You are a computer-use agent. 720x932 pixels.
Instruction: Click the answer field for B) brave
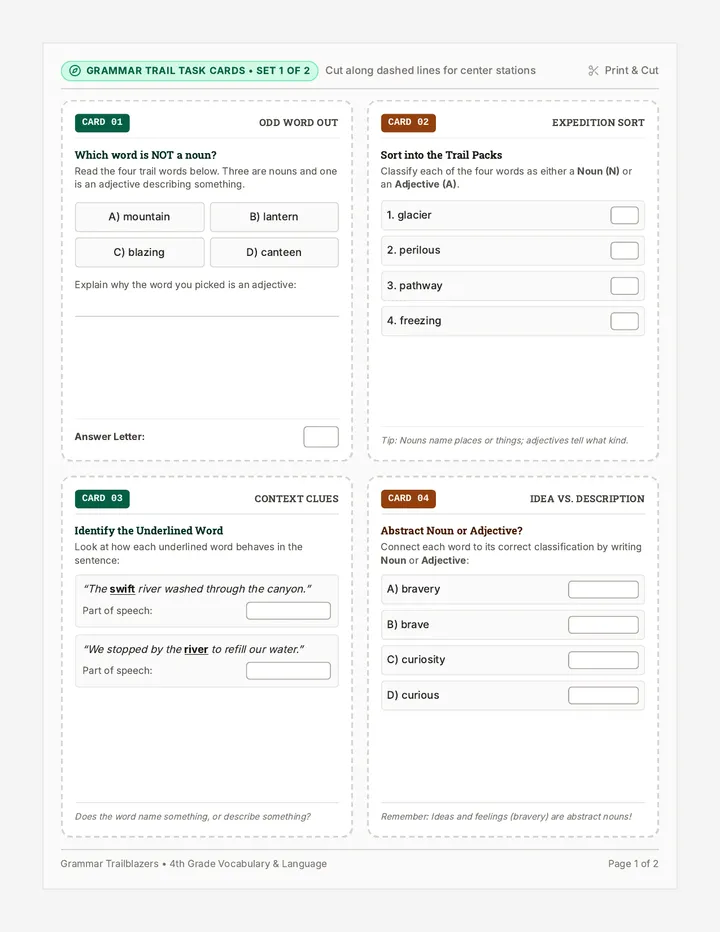(x=603, y=625)
